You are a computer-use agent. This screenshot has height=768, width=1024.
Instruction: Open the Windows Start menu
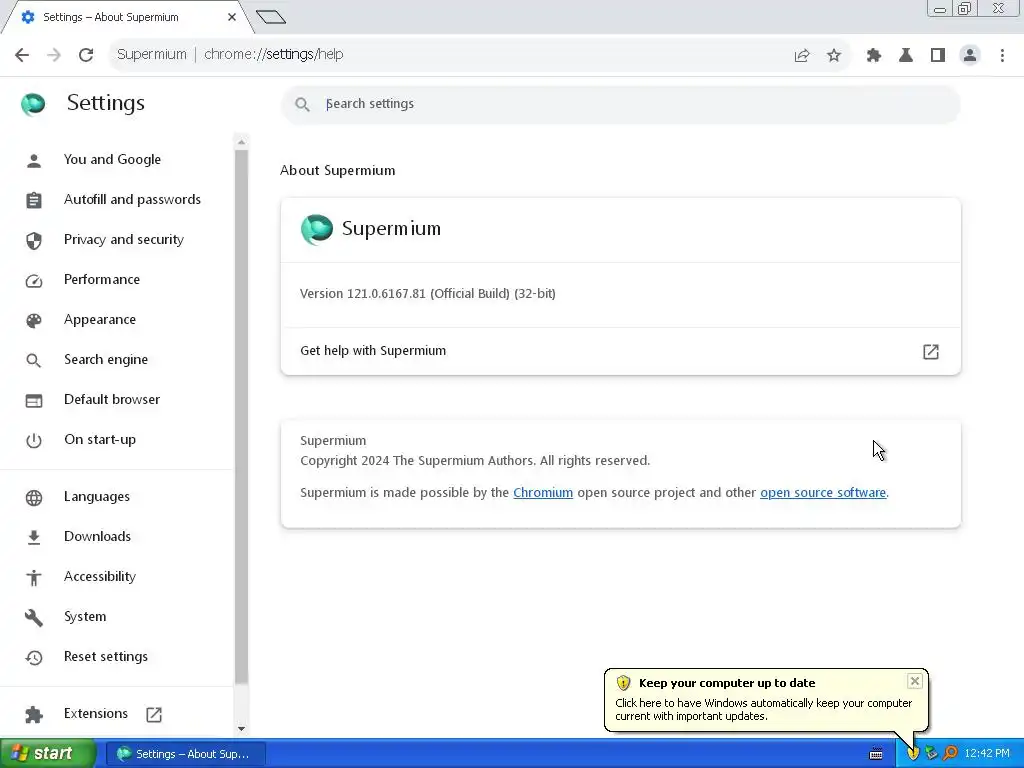click(x=47, y=754)
